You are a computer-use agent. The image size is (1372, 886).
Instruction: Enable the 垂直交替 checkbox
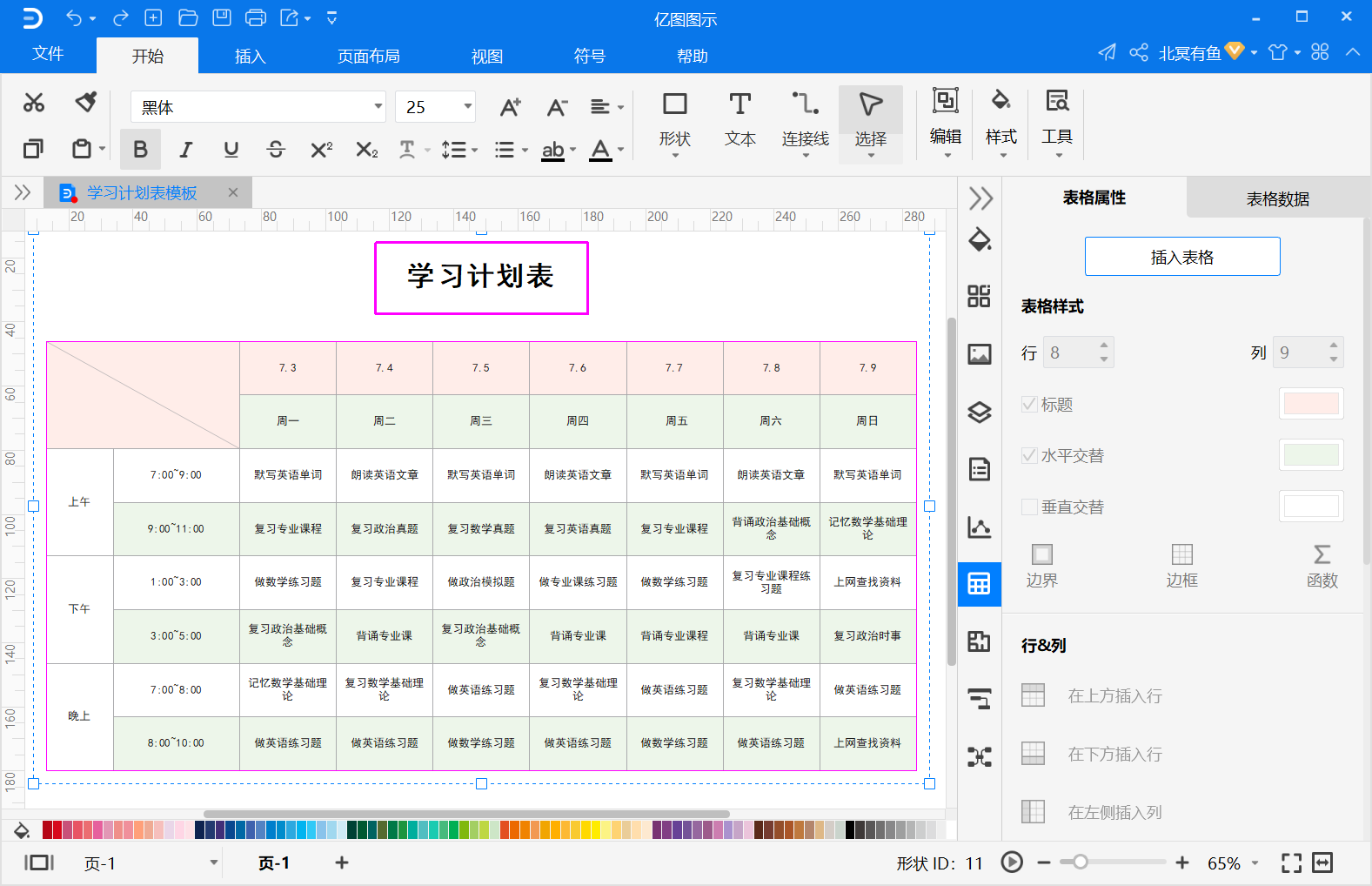[1029, 507]
